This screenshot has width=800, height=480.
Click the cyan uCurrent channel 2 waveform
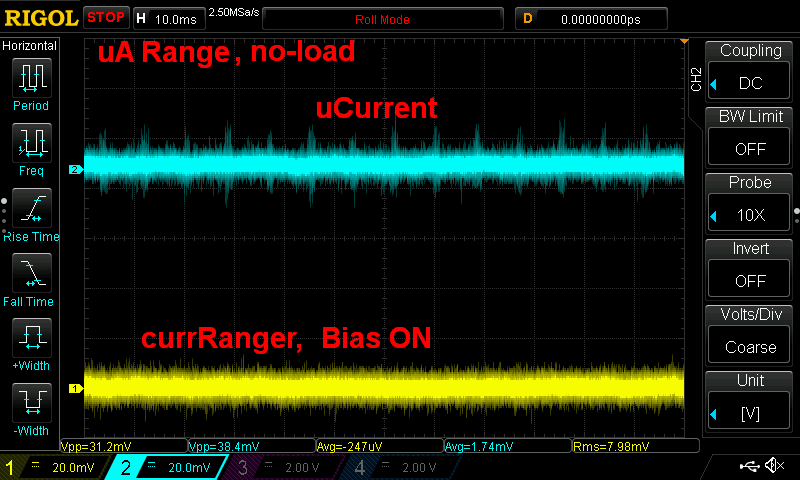[384, 166]
